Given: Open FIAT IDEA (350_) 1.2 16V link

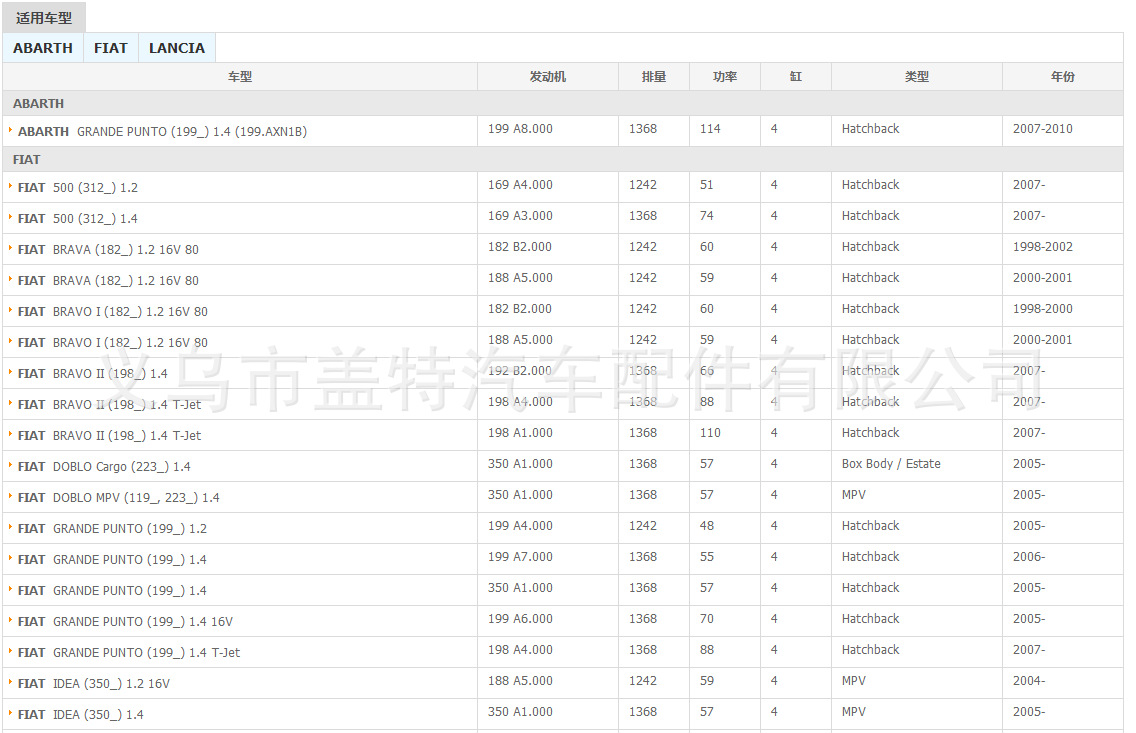Looking at the screenshot, I should coord(93,684).
